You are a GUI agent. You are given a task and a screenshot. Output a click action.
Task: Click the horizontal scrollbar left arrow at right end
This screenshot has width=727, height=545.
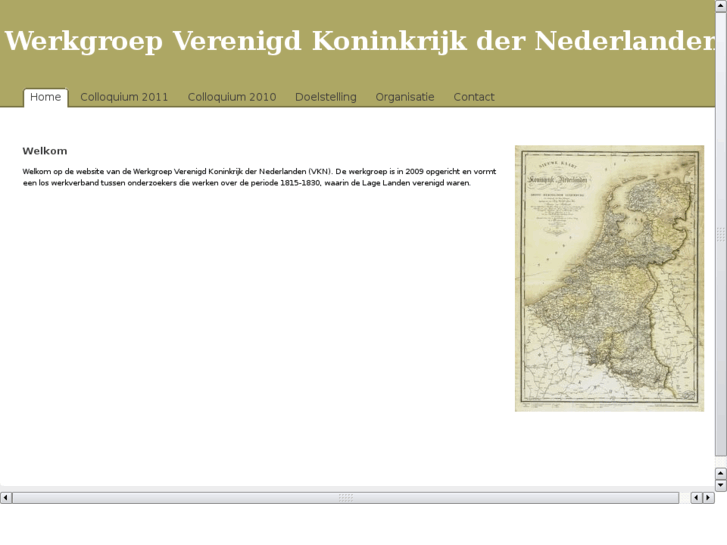[x=696, y=498]
